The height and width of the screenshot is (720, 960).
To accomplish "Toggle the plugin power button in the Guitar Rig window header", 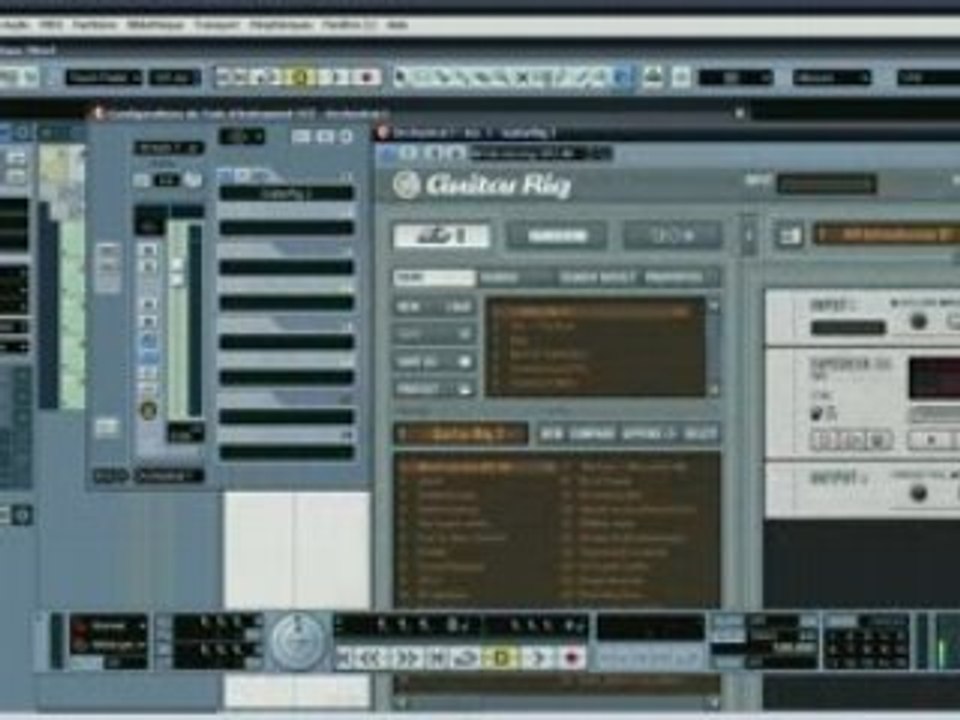I will 388,153.
